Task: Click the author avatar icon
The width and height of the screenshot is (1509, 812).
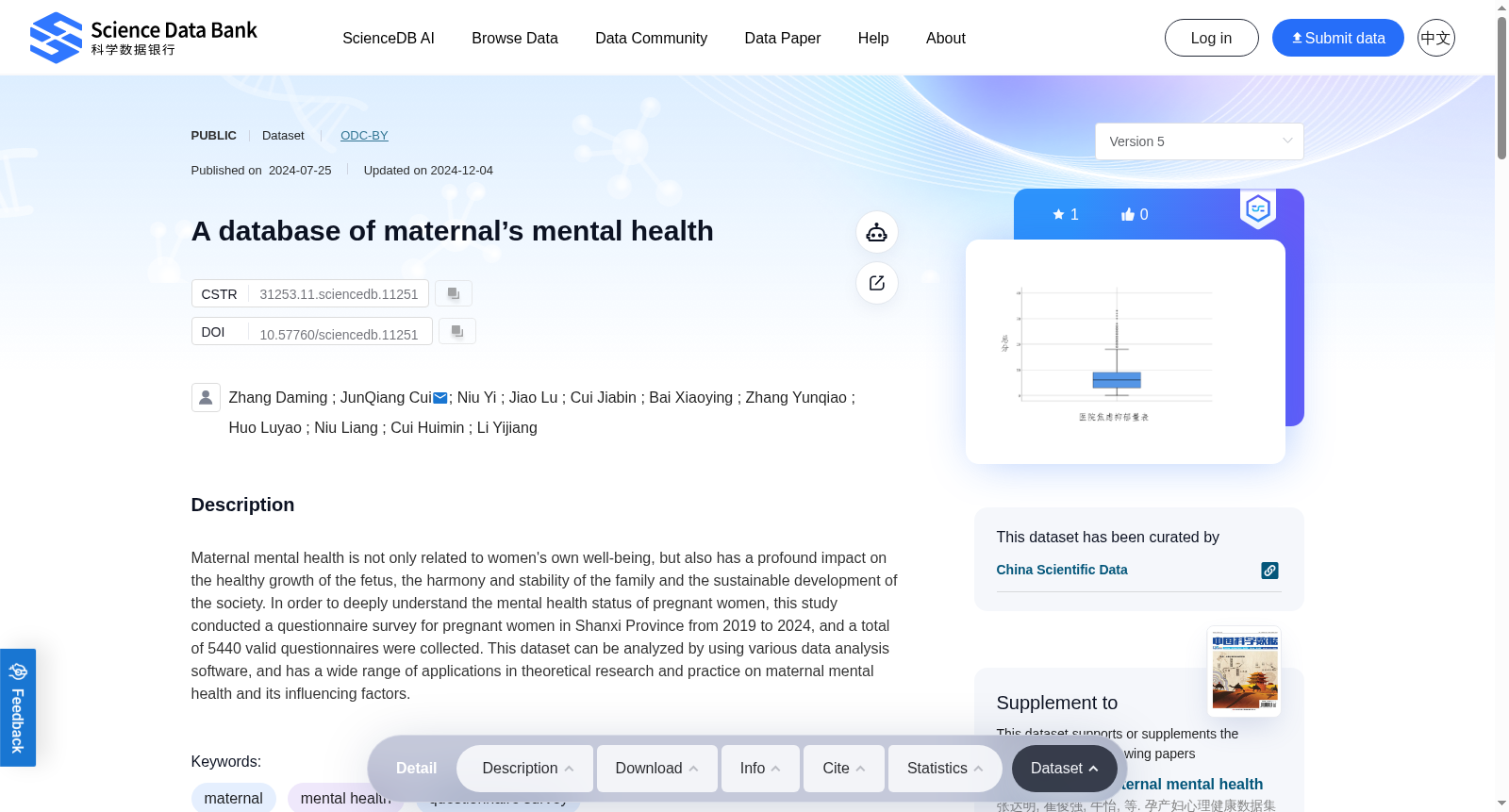Action: pyautogui.click(x=206, y=397)
